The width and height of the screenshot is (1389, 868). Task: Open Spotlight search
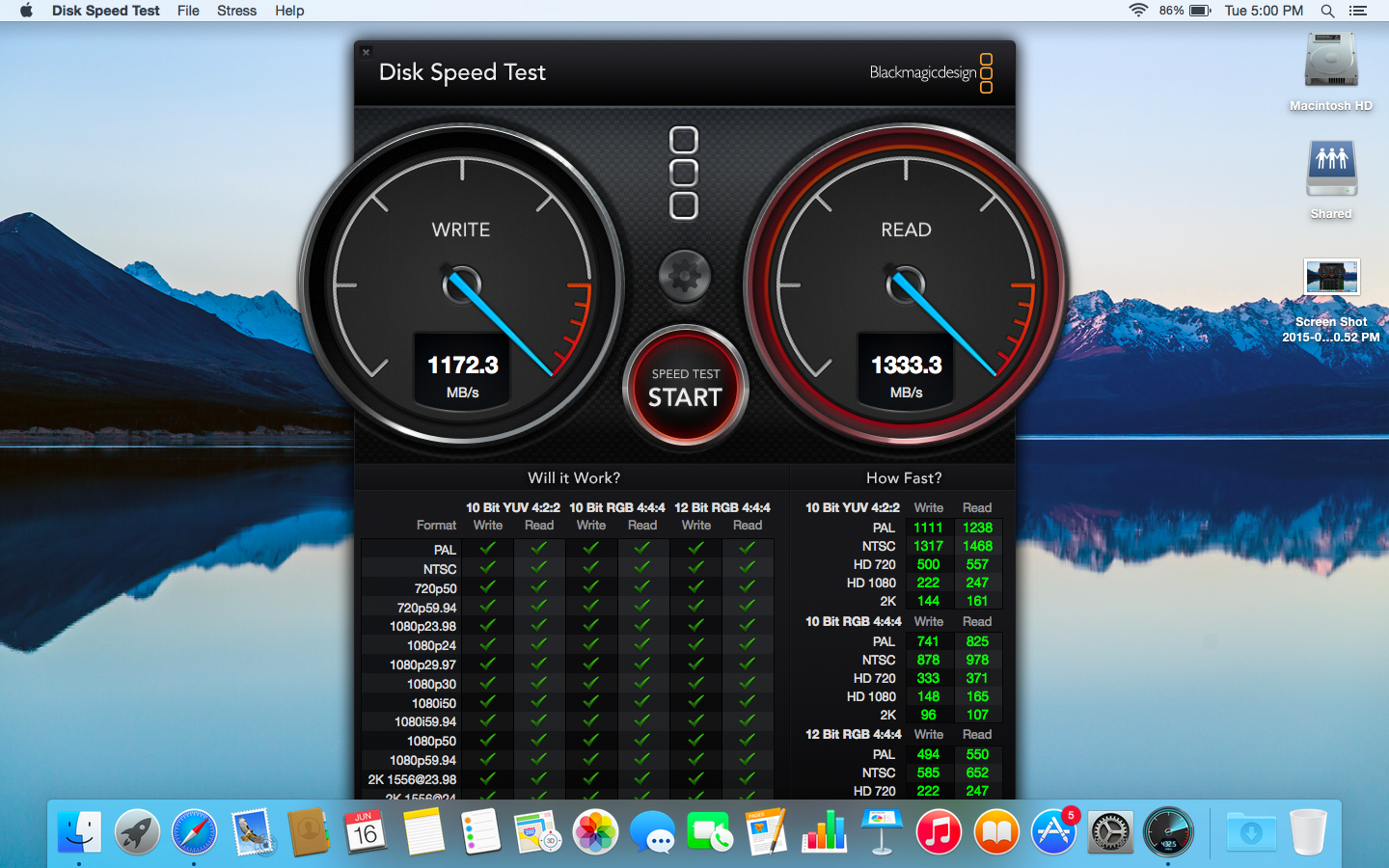(x=1327, y=11)
